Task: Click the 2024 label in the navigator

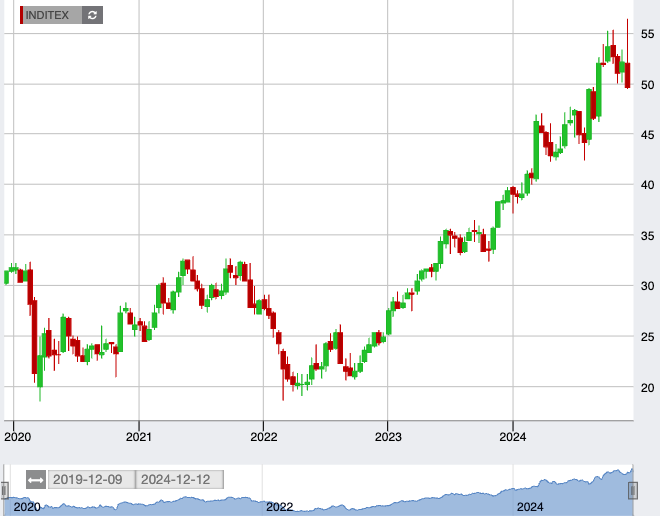Action: (x=530, y=507)
